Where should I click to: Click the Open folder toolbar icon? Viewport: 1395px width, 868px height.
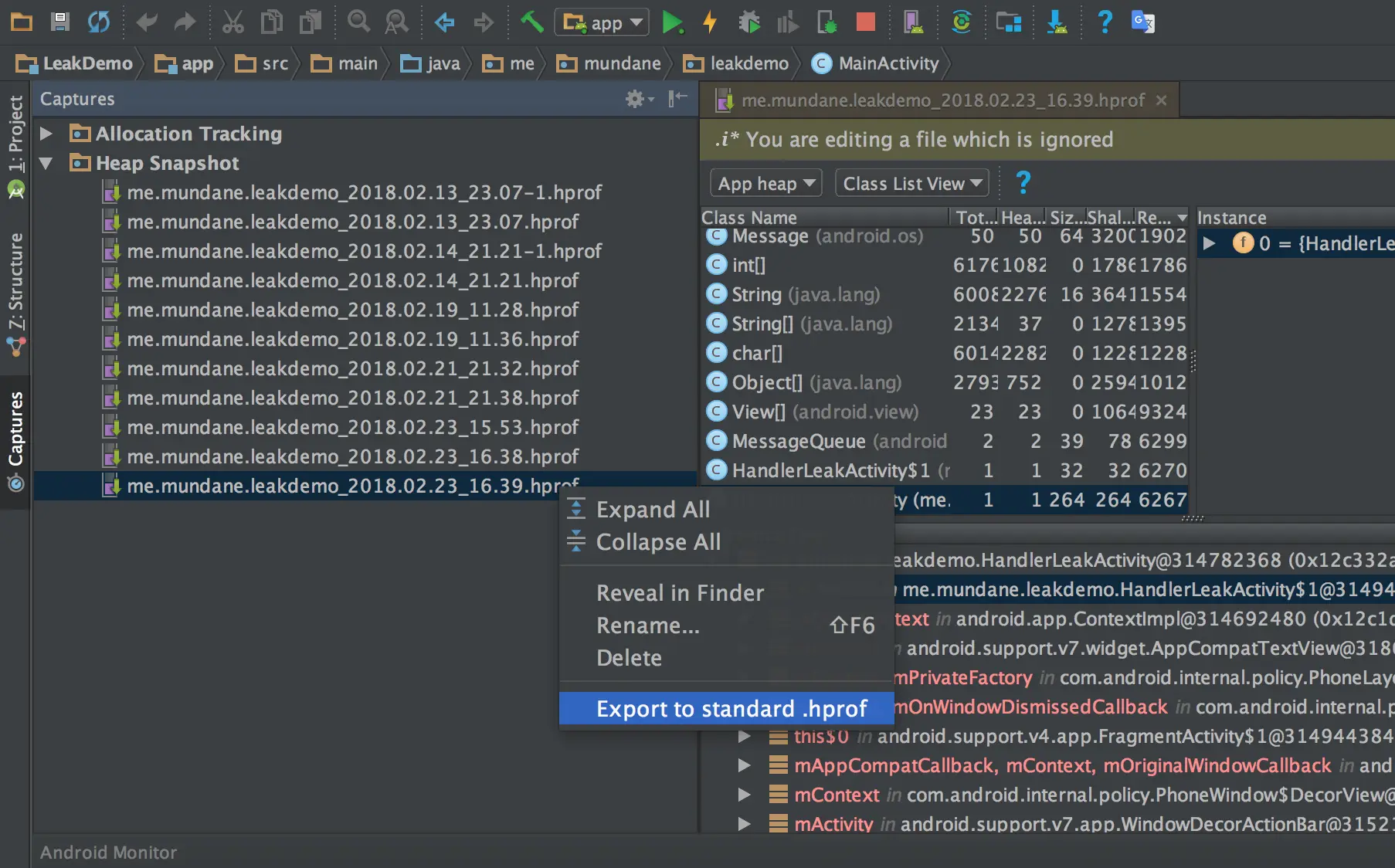coord(22,22)
